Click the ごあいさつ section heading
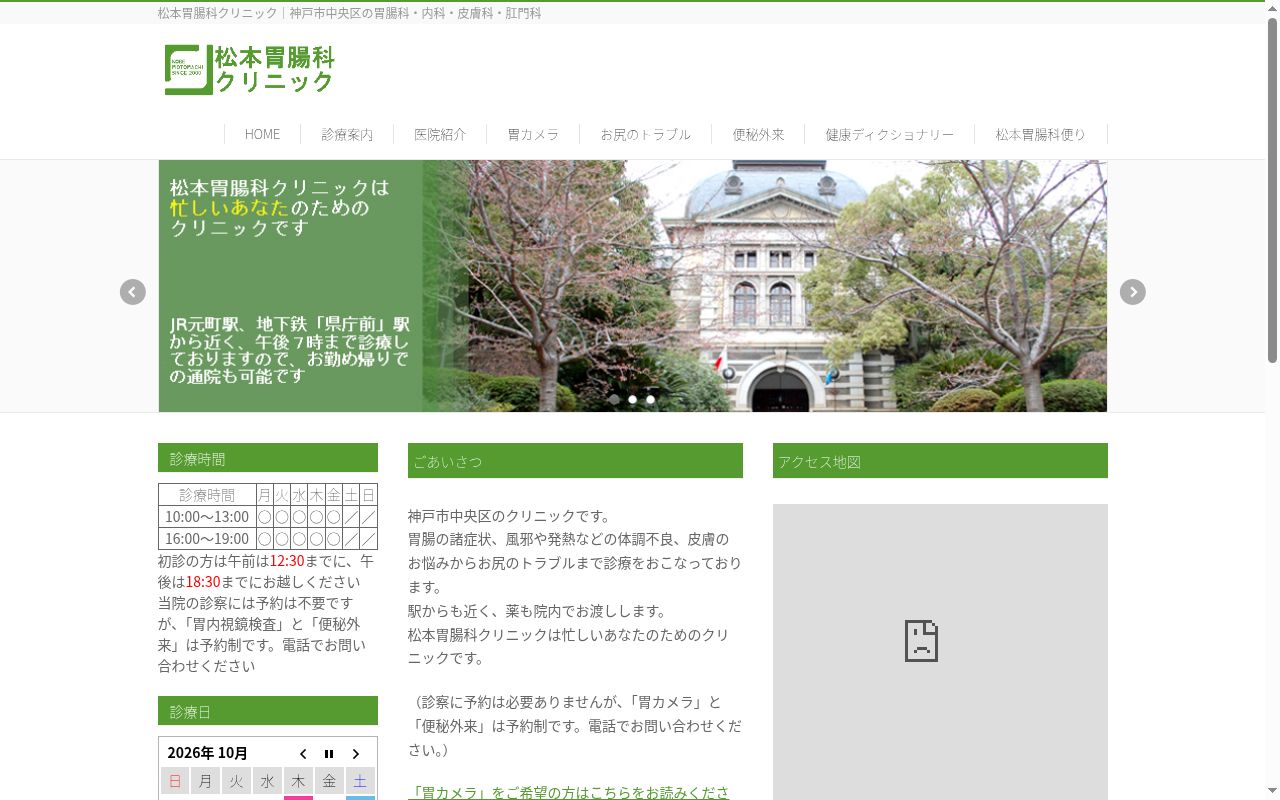Viewport: 1280px width, 800px height. click(575, 461)
